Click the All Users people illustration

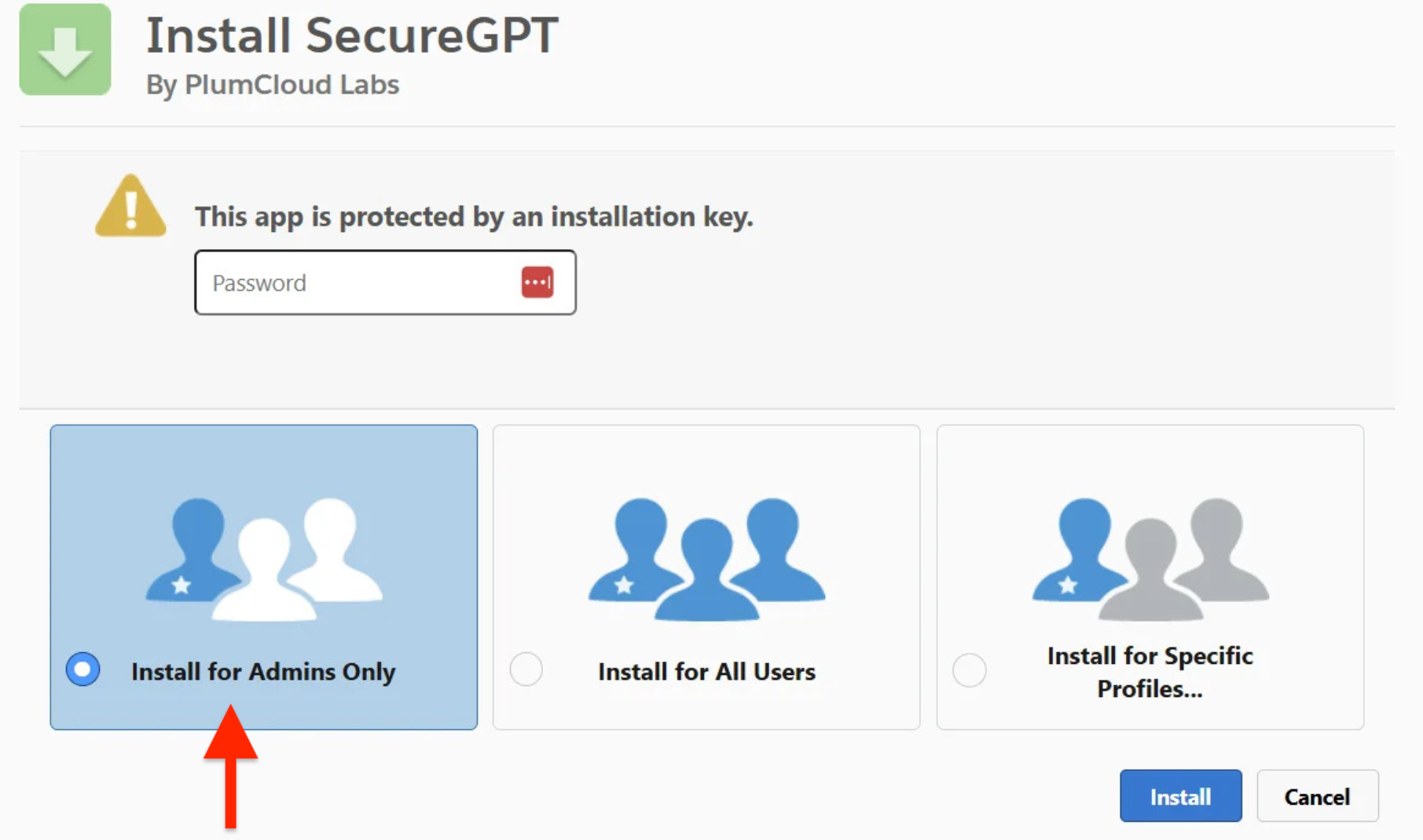(706, 558)
